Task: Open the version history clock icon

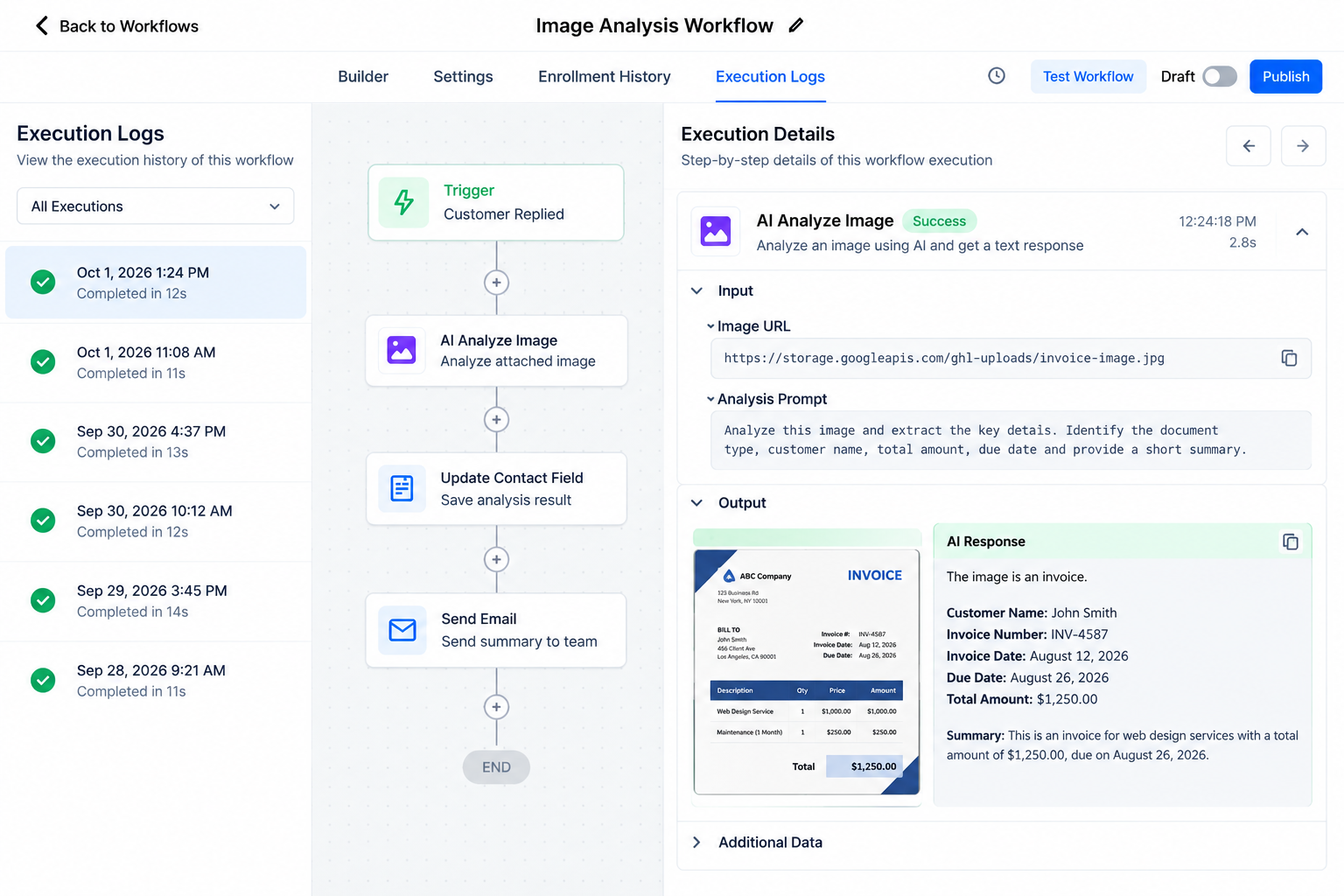Action: pyautogui.click(x=997, y=76)
